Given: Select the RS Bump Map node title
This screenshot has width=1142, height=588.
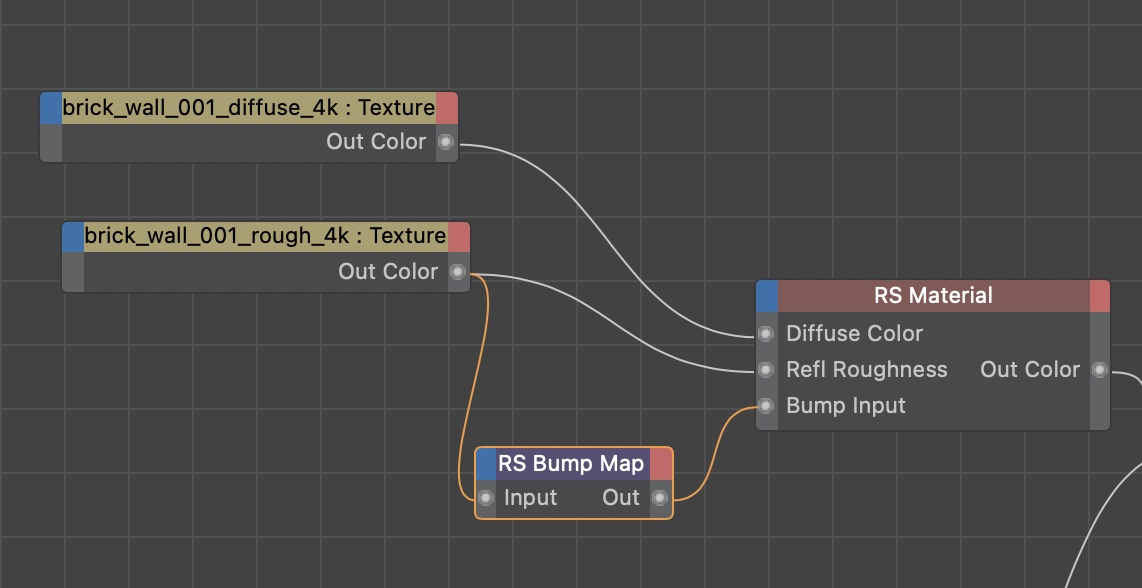Looking at the screenshot, I should pyautogui.click(x=572, y=464).
